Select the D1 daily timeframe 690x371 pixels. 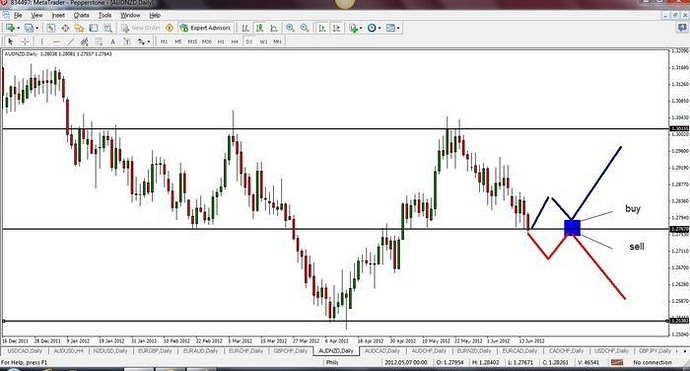[x=249, y=41]
